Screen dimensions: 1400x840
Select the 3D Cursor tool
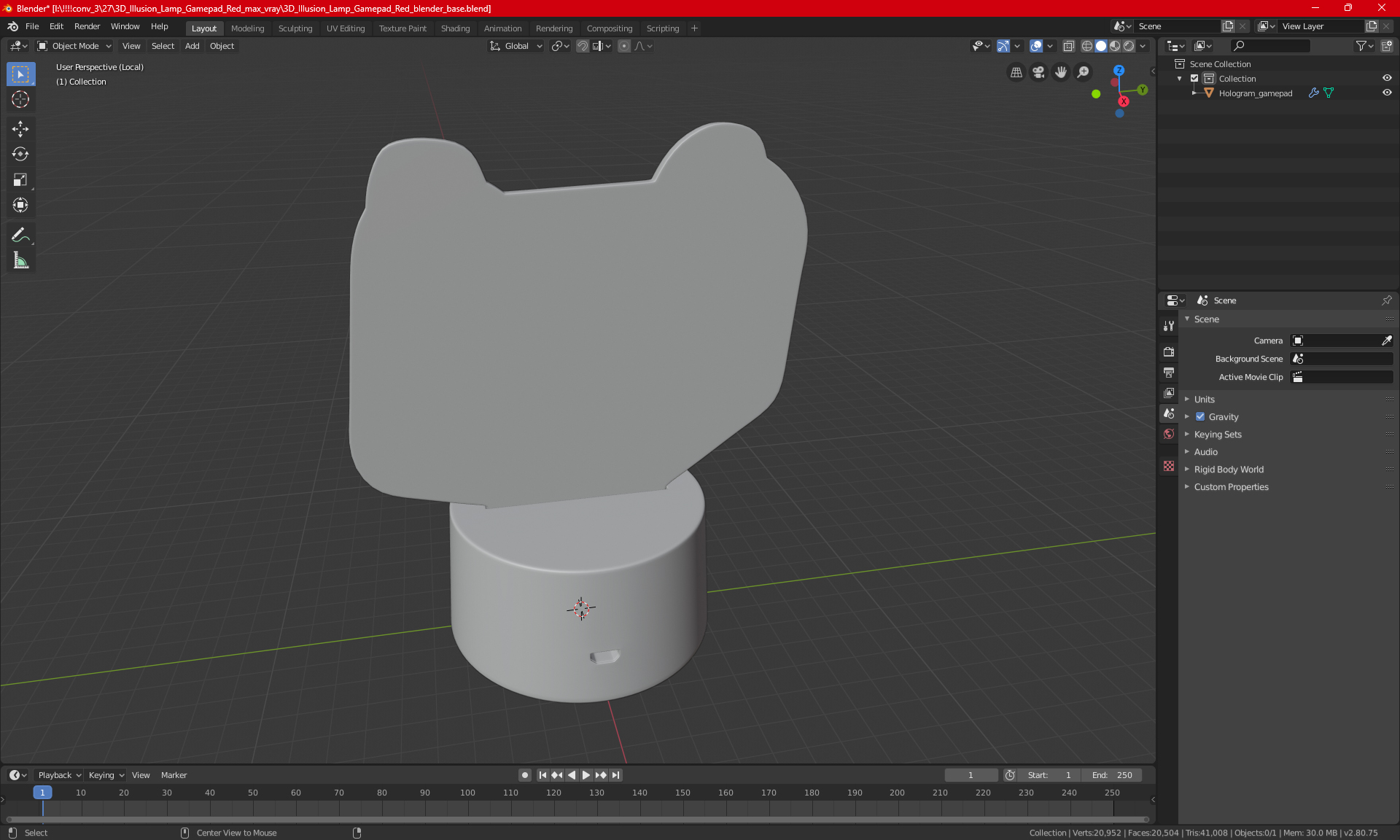click(20, 99)
